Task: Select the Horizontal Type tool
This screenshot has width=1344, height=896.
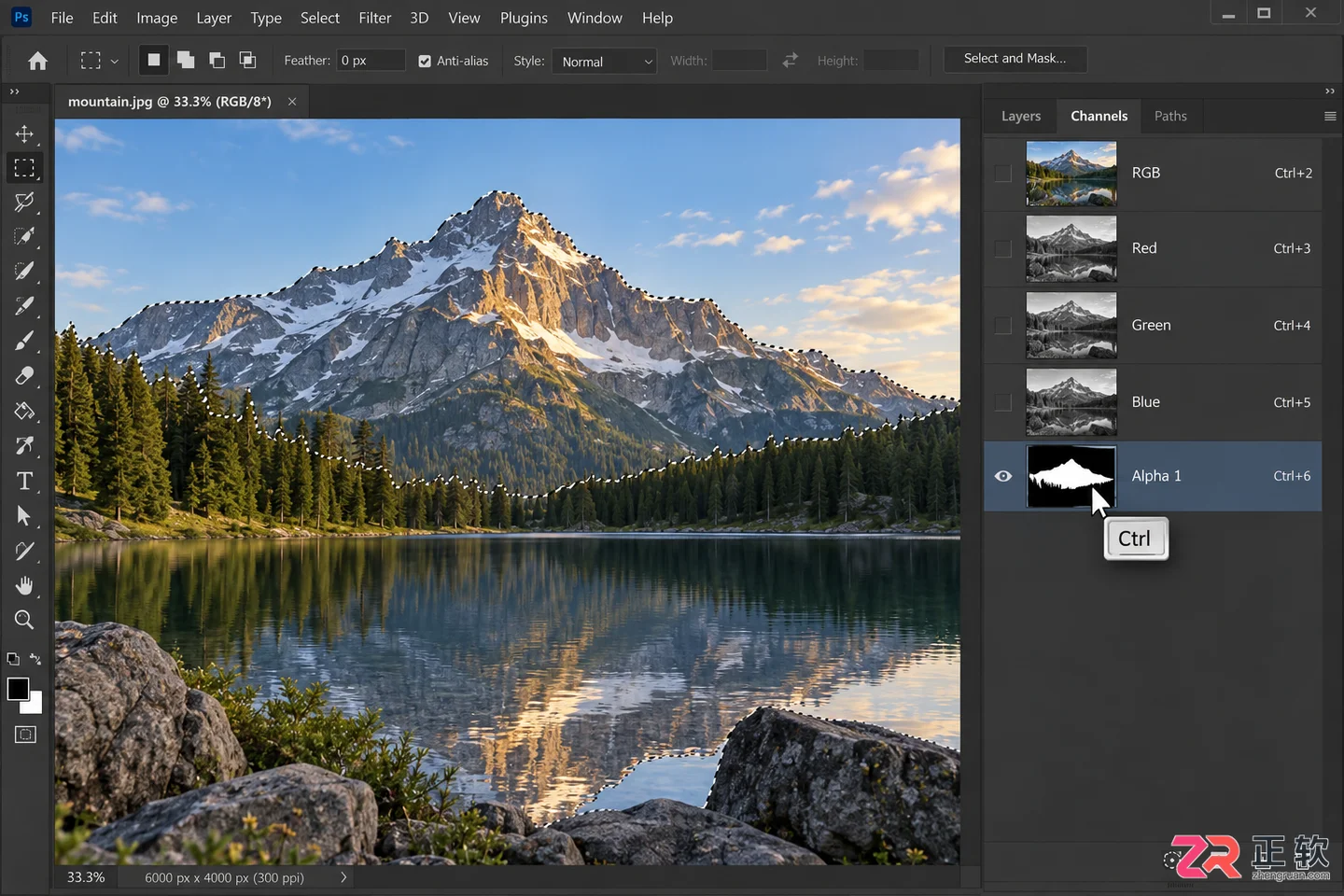Action: tap(24, 481)
